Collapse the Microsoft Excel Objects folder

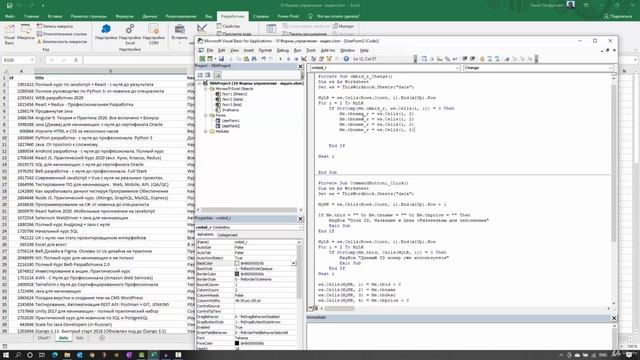click(x=206, y=89)
